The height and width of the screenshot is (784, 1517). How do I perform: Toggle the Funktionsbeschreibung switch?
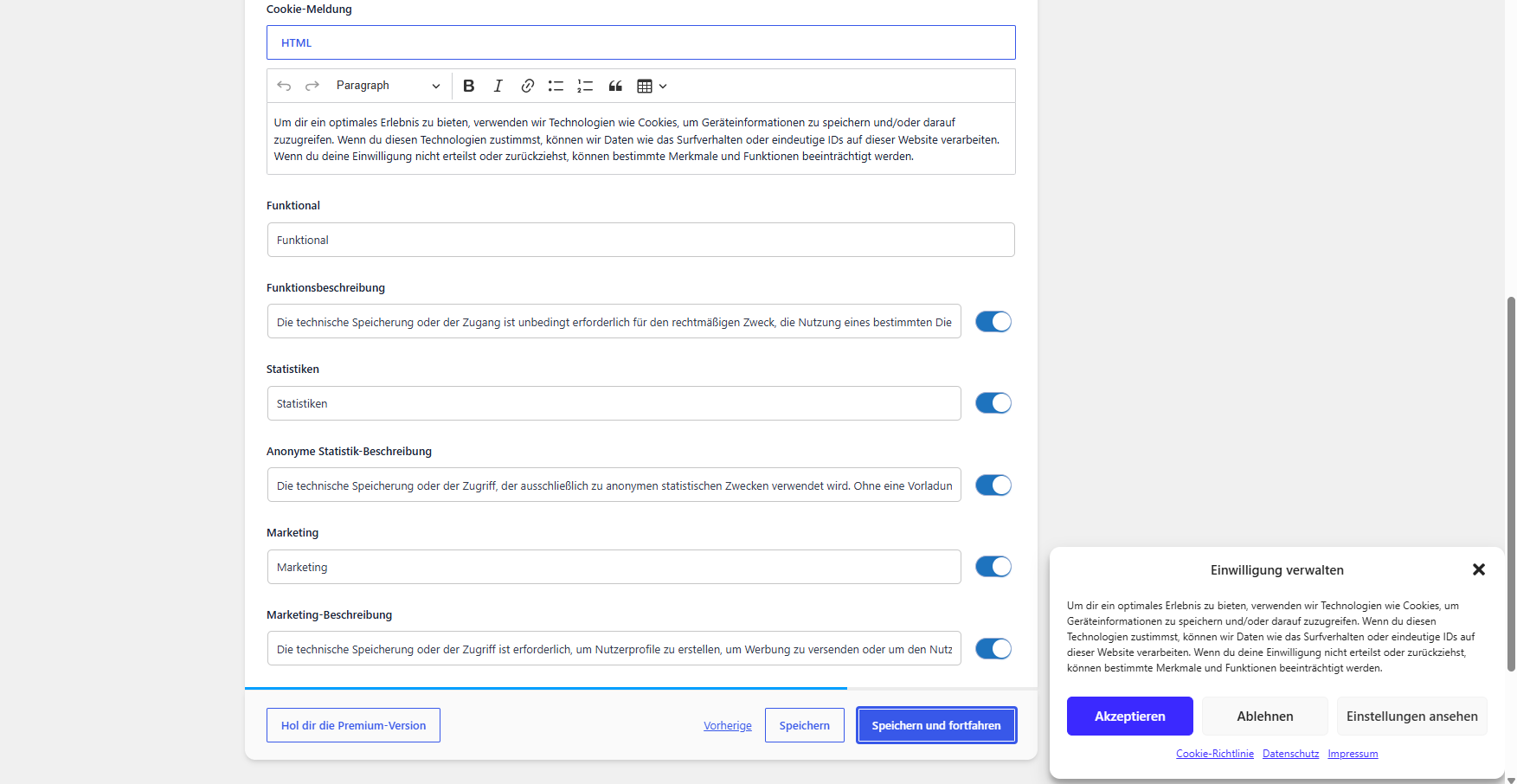[993, 322]
